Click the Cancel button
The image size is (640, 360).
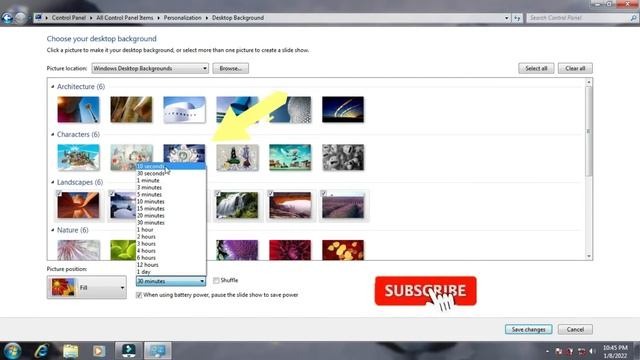(575, 329)
